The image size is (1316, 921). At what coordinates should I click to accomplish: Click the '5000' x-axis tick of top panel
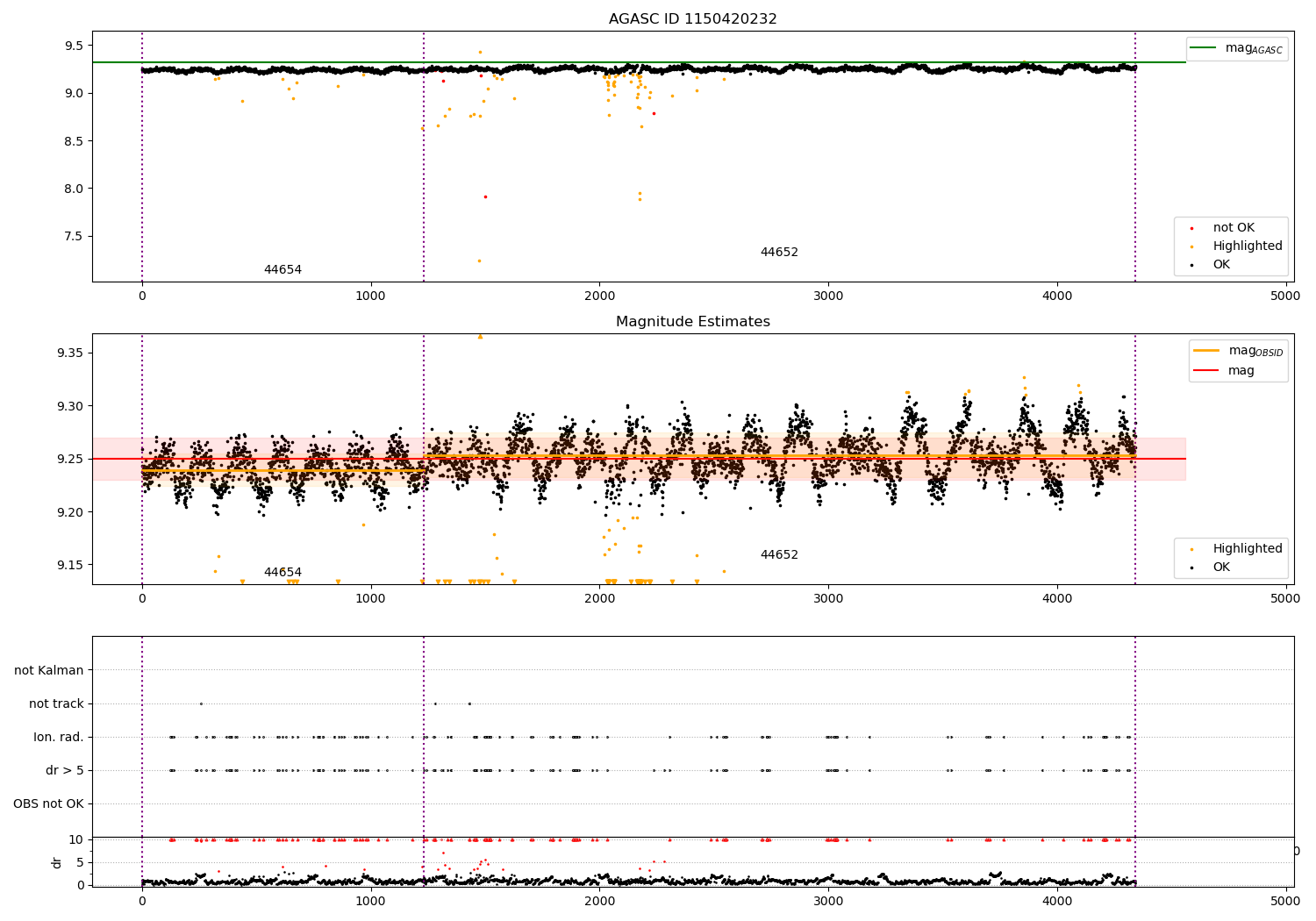(1285, 296)
